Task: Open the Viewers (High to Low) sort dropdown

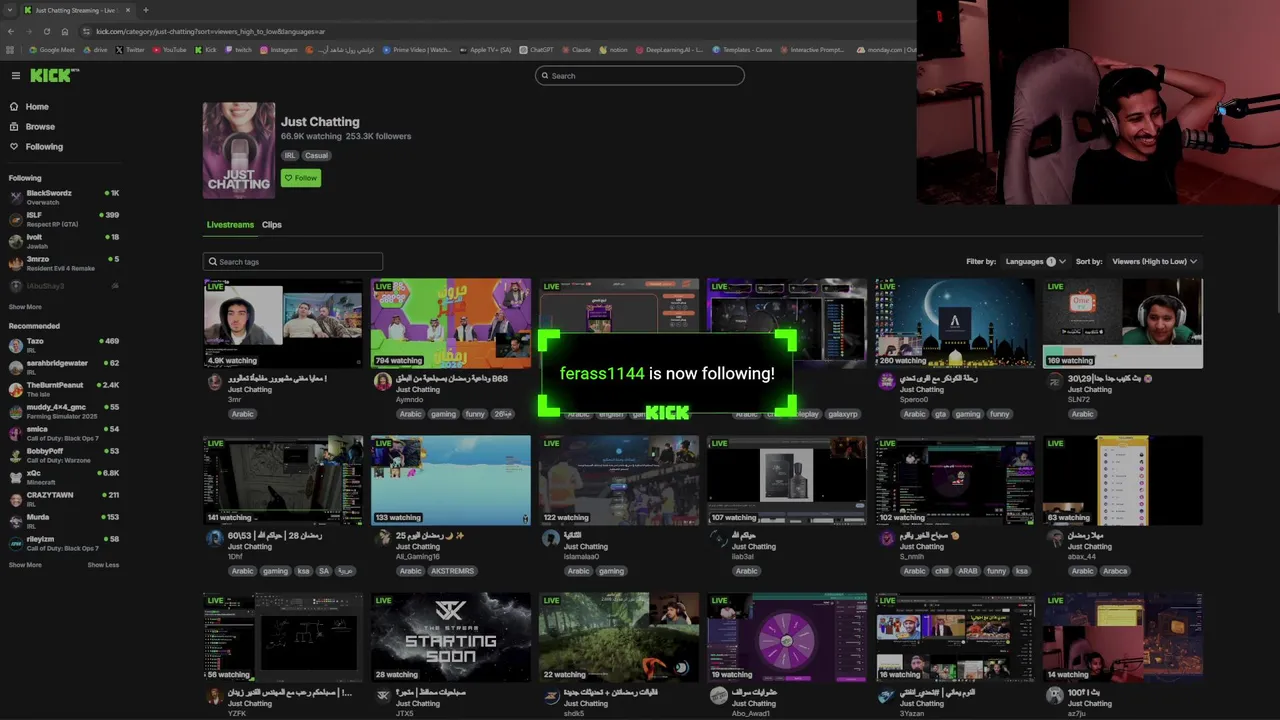Action: 1154,261
